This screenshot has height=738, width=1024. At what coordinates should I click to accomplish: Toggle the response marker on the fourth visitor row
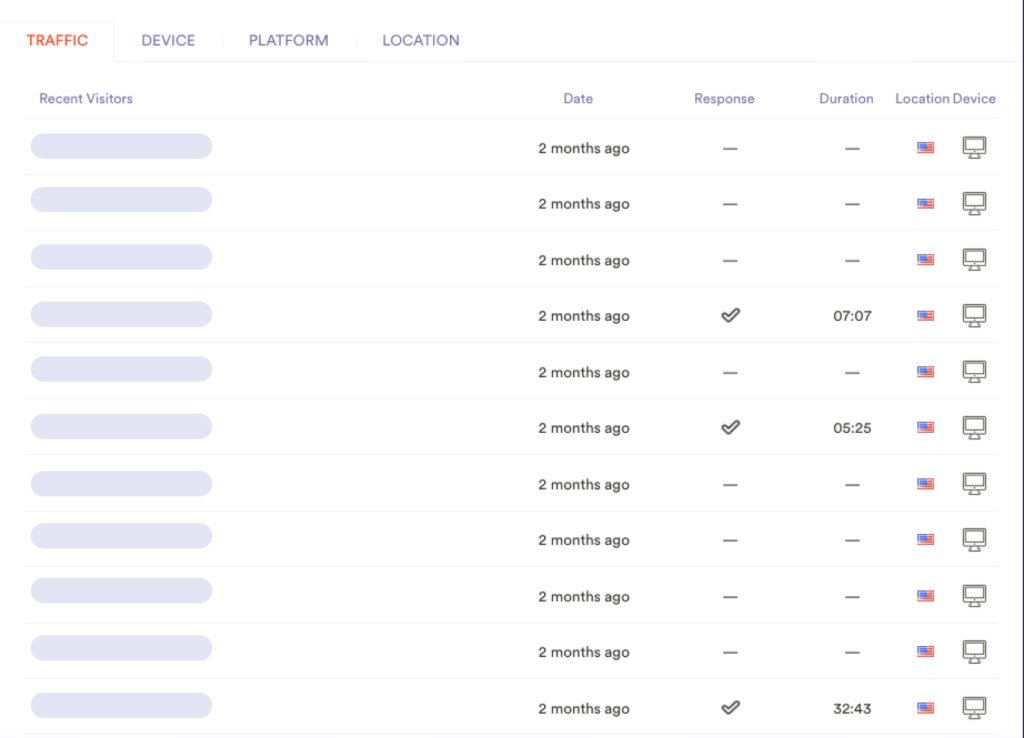coord(730,315)
